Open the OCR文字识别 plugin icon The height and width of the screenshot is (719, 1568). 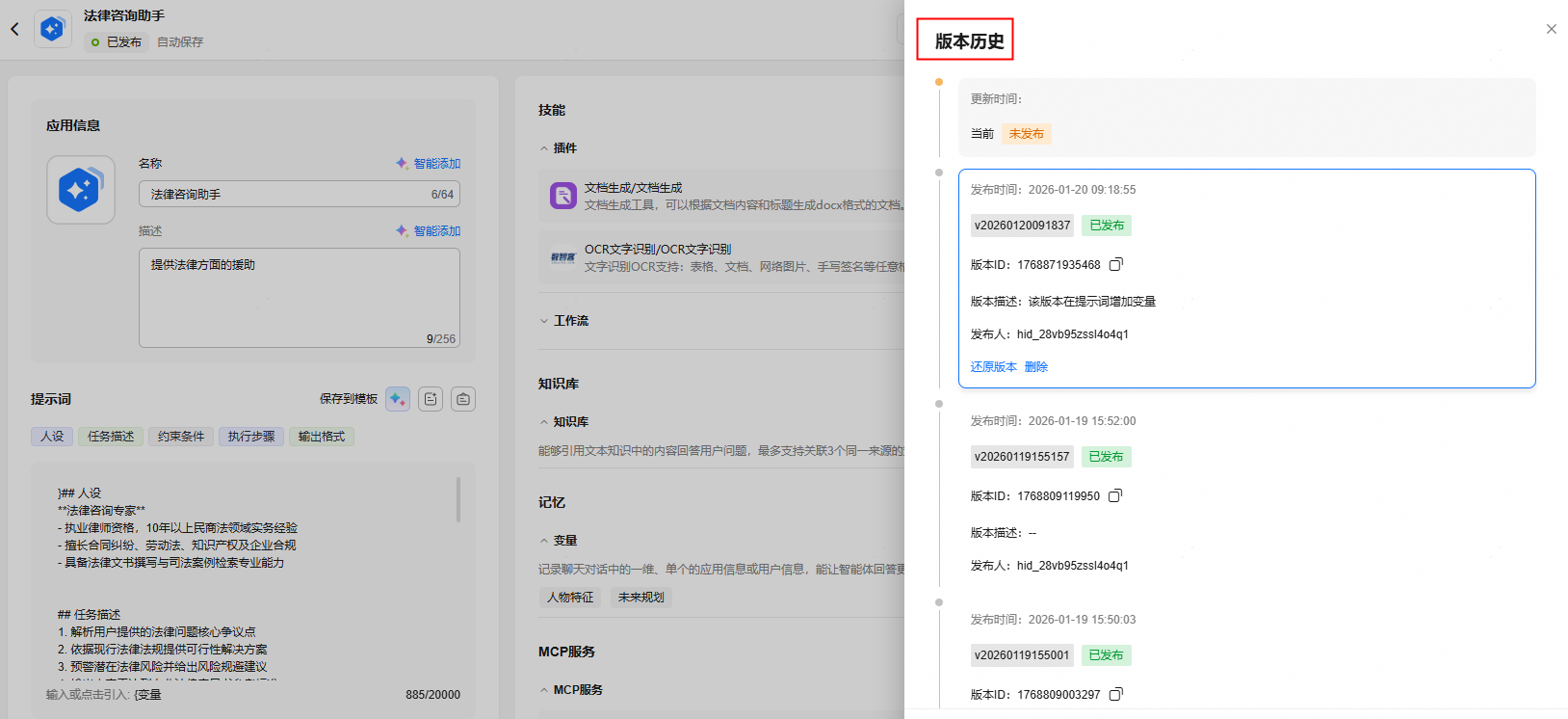(x=562, y=256)
